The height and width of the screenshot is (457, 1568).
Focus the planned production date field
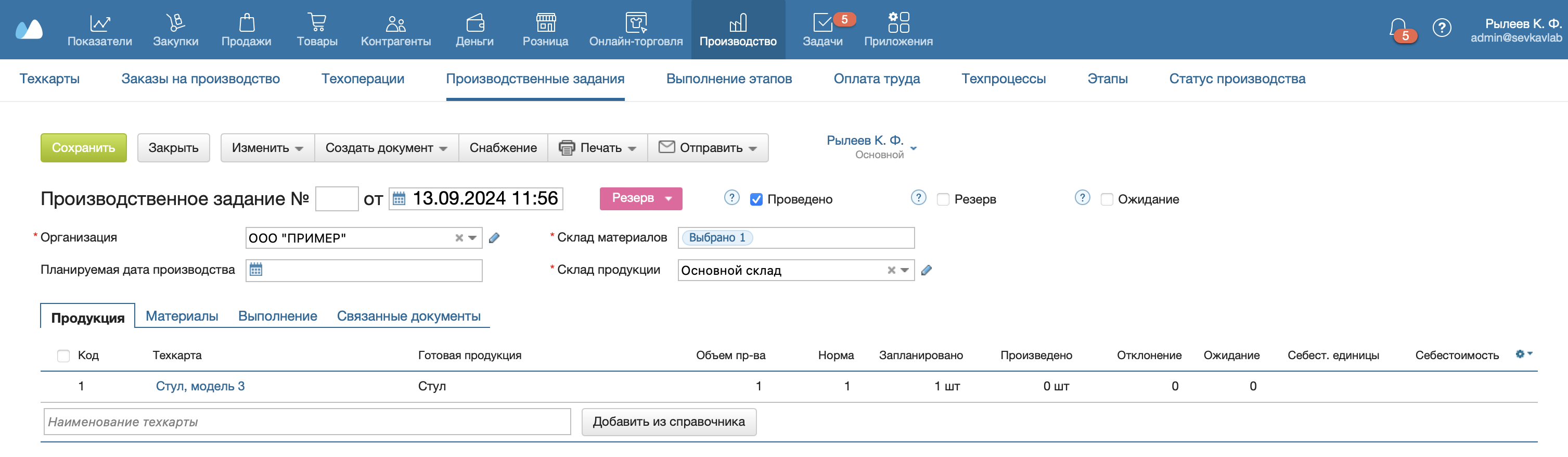(x=364, y=271)
